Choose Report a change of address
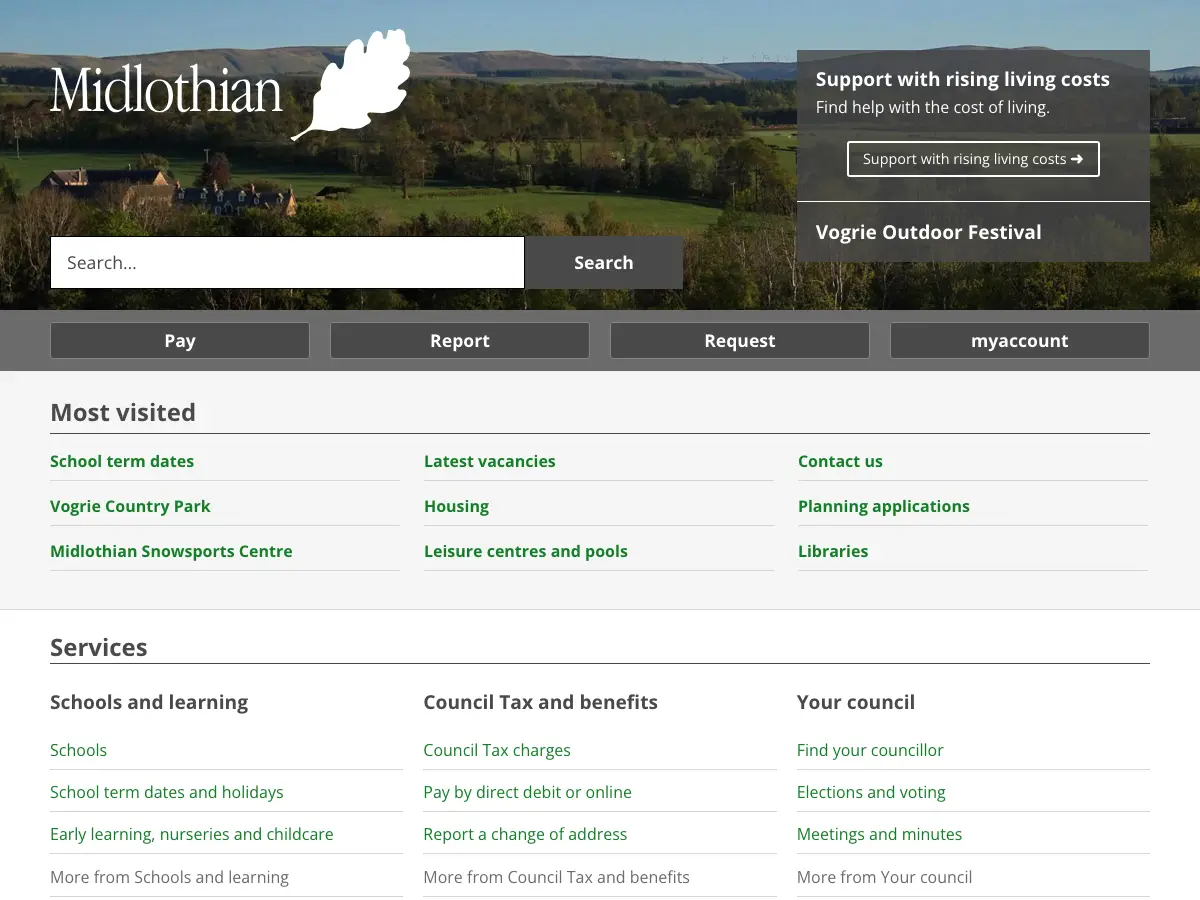Image resolution: width=1200 pixels, height=900 pixels. coord(525,834)
